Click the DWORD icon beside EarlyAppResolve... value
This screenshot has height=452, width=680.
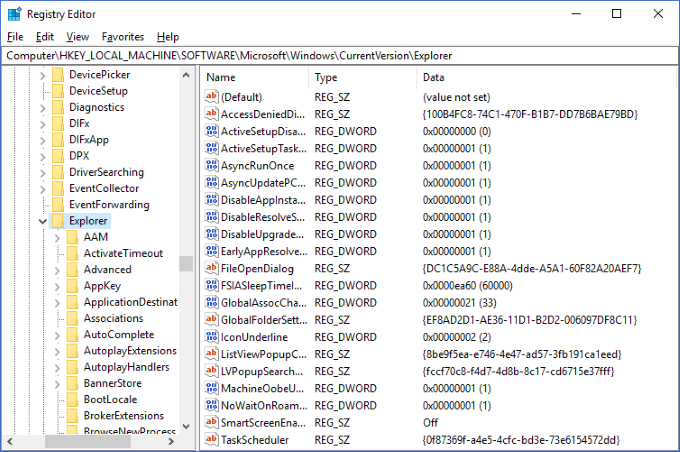point(212,251)
